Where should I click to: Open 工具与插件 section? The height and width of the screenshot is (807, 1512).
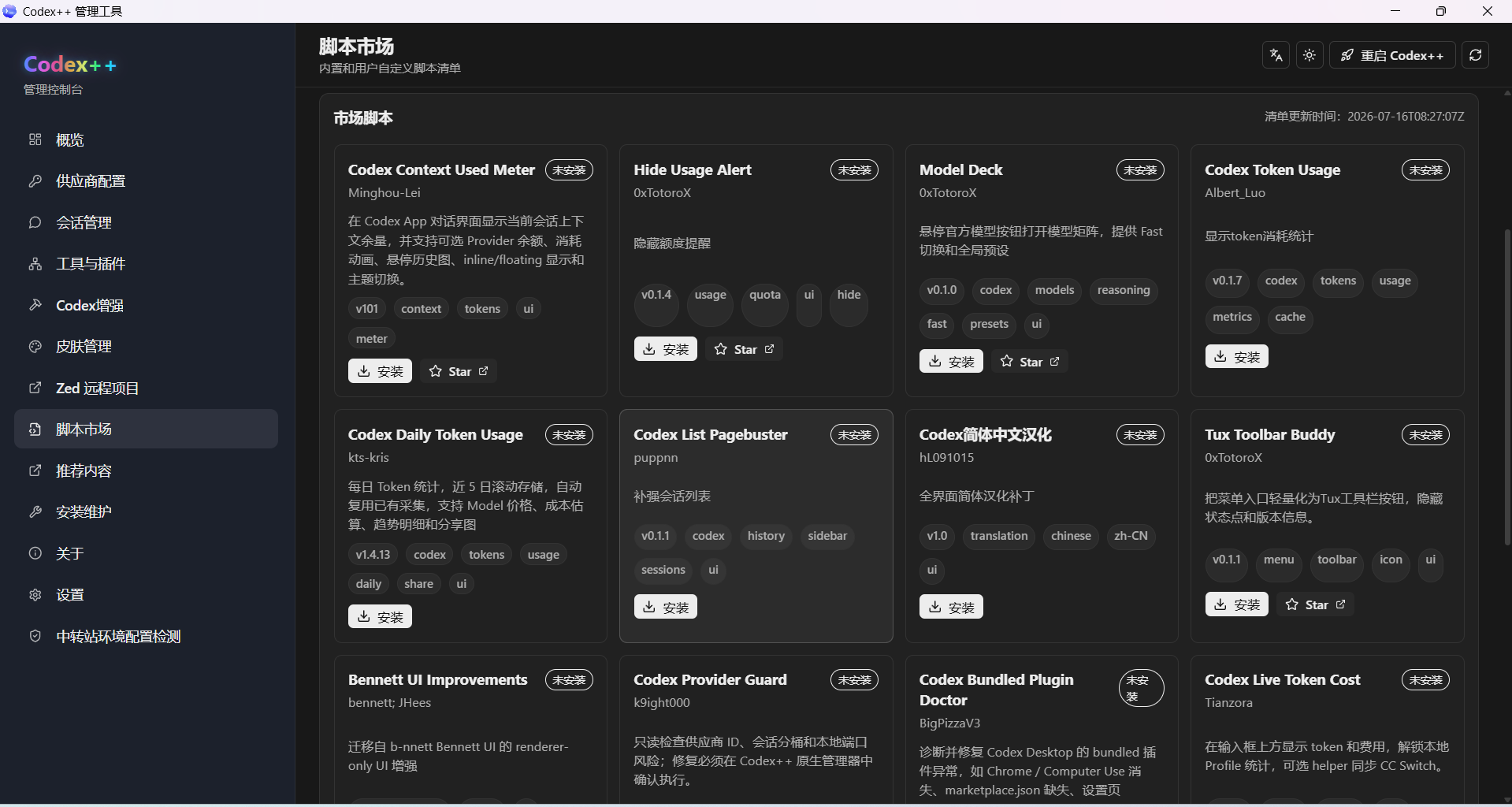pyautogui.click(x=147, y=264)
